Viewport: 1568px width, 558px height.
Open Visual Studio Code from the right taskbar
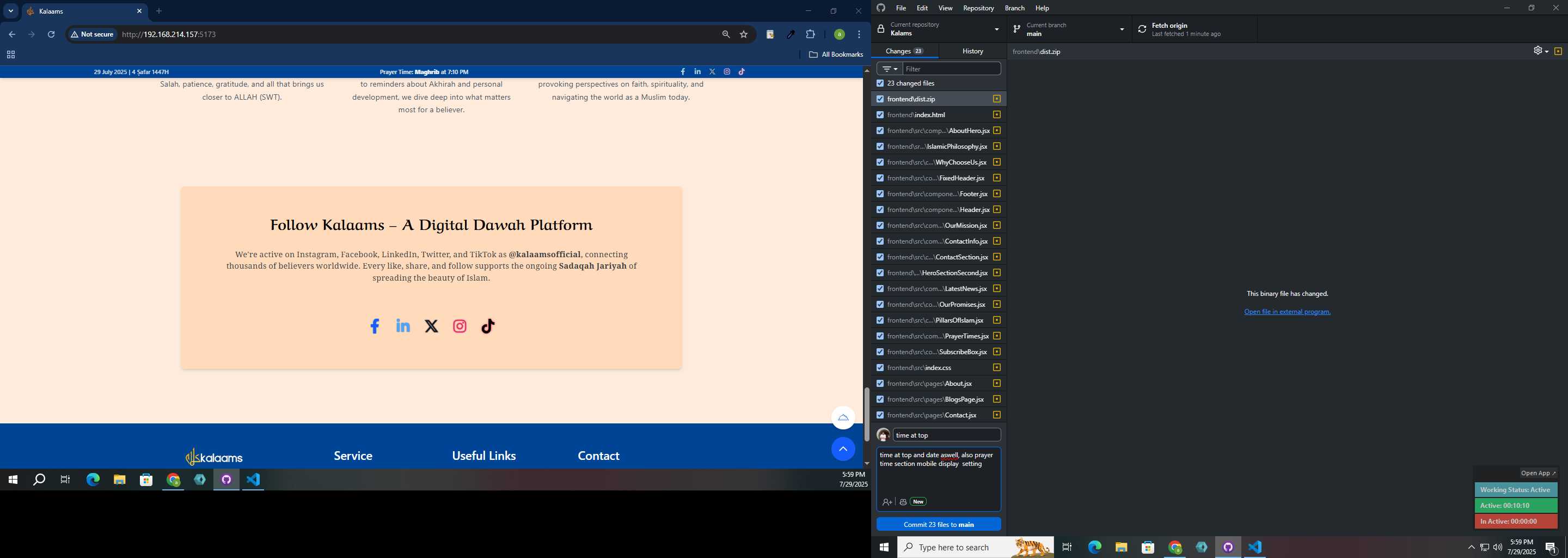click(1254, 547)
